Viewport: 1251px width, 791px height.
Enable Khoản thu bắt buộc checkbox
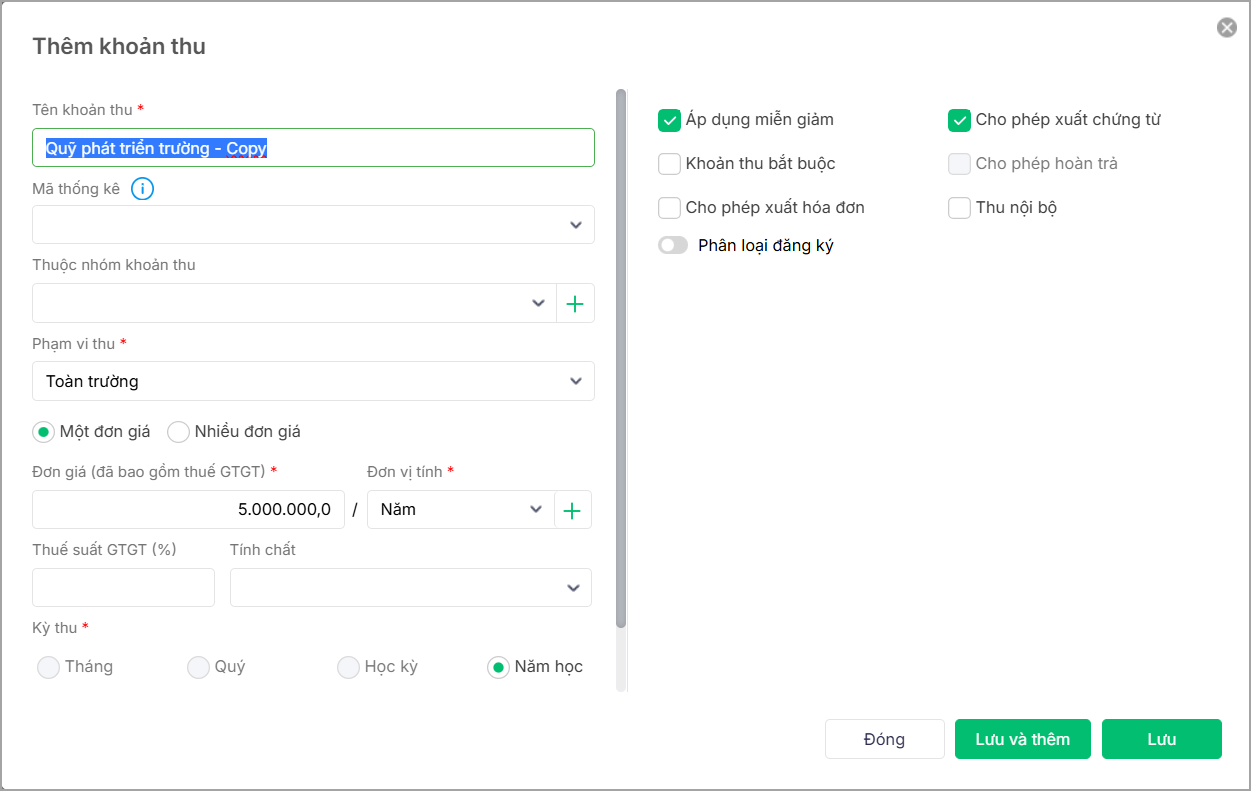pos(669,164)
